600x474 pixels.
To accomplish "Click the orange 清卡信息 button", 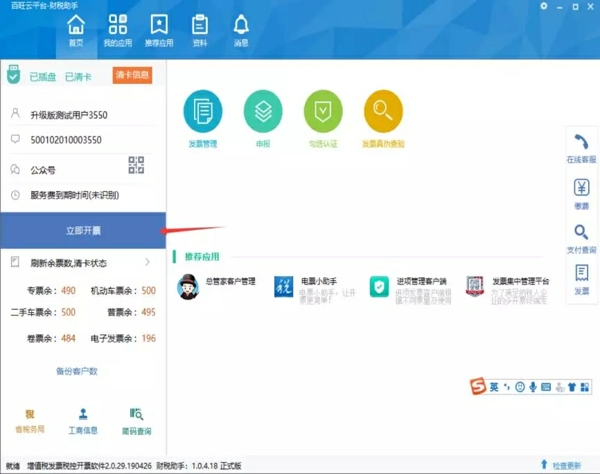I will (132, 75).
